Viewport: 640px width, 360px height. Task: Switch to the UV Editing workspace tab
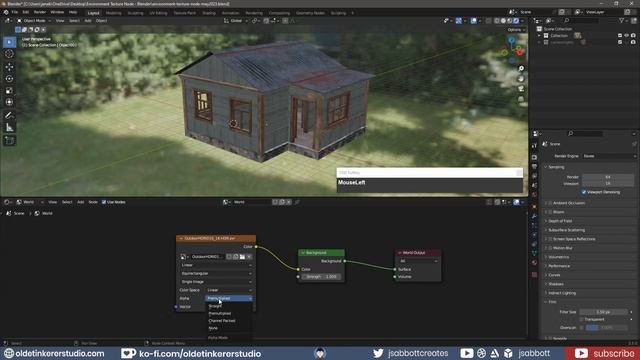pyautogui.click(x=158, y=13)
